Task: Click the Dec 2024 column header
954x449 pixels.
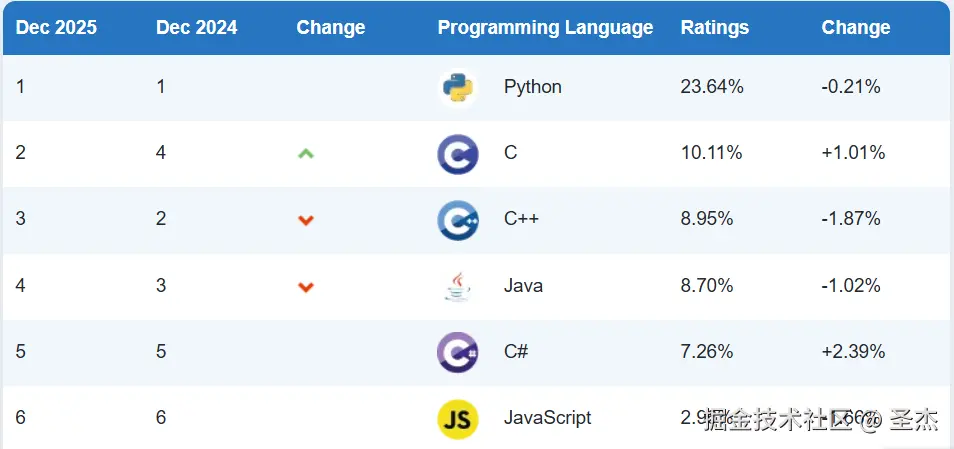Action: [196, 28]
